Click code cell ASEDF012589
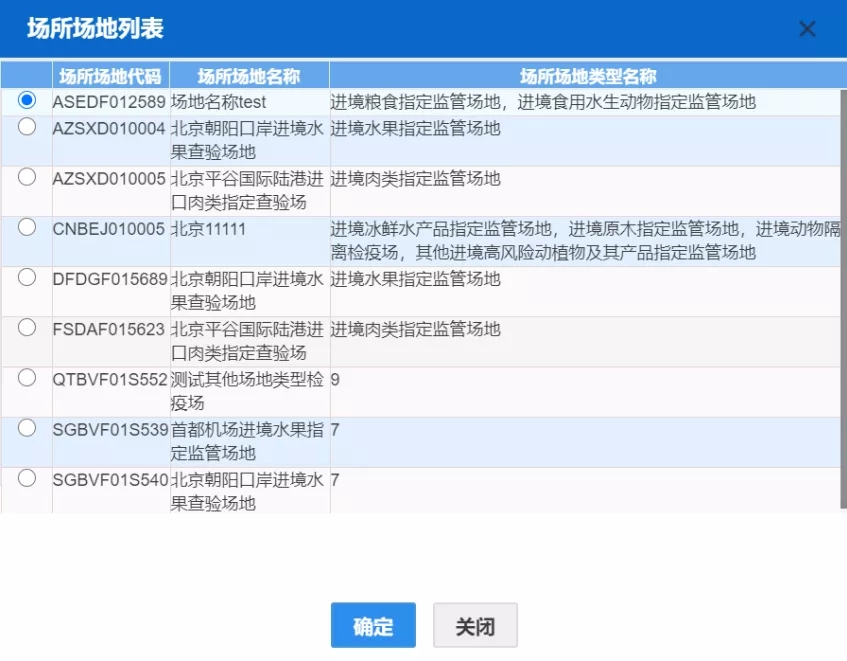This screenshot has height=661, width=847. click(x=109, y=102)
